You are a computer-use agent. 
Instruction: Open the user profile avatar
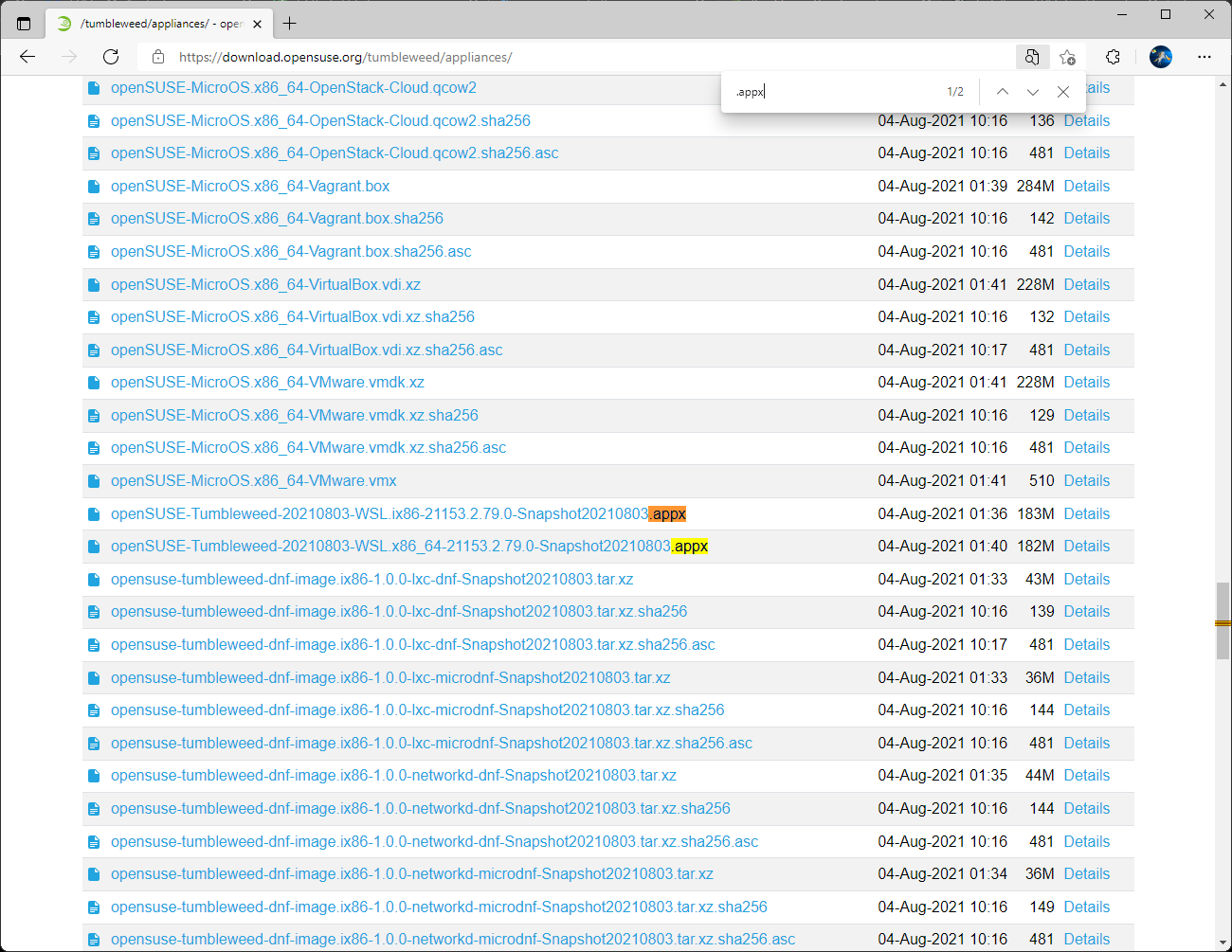[x=1161, y=57]
